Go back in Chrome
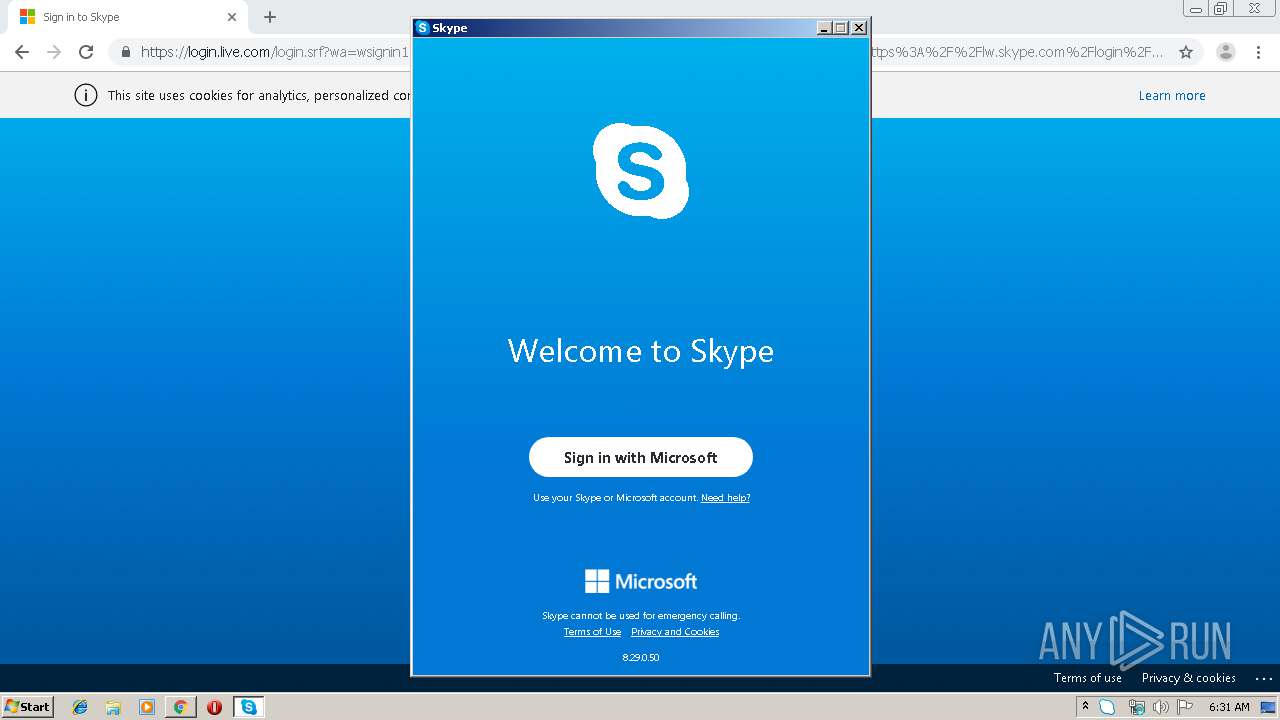The height and width of the screenshot is (720, 1280). point(22,52)
